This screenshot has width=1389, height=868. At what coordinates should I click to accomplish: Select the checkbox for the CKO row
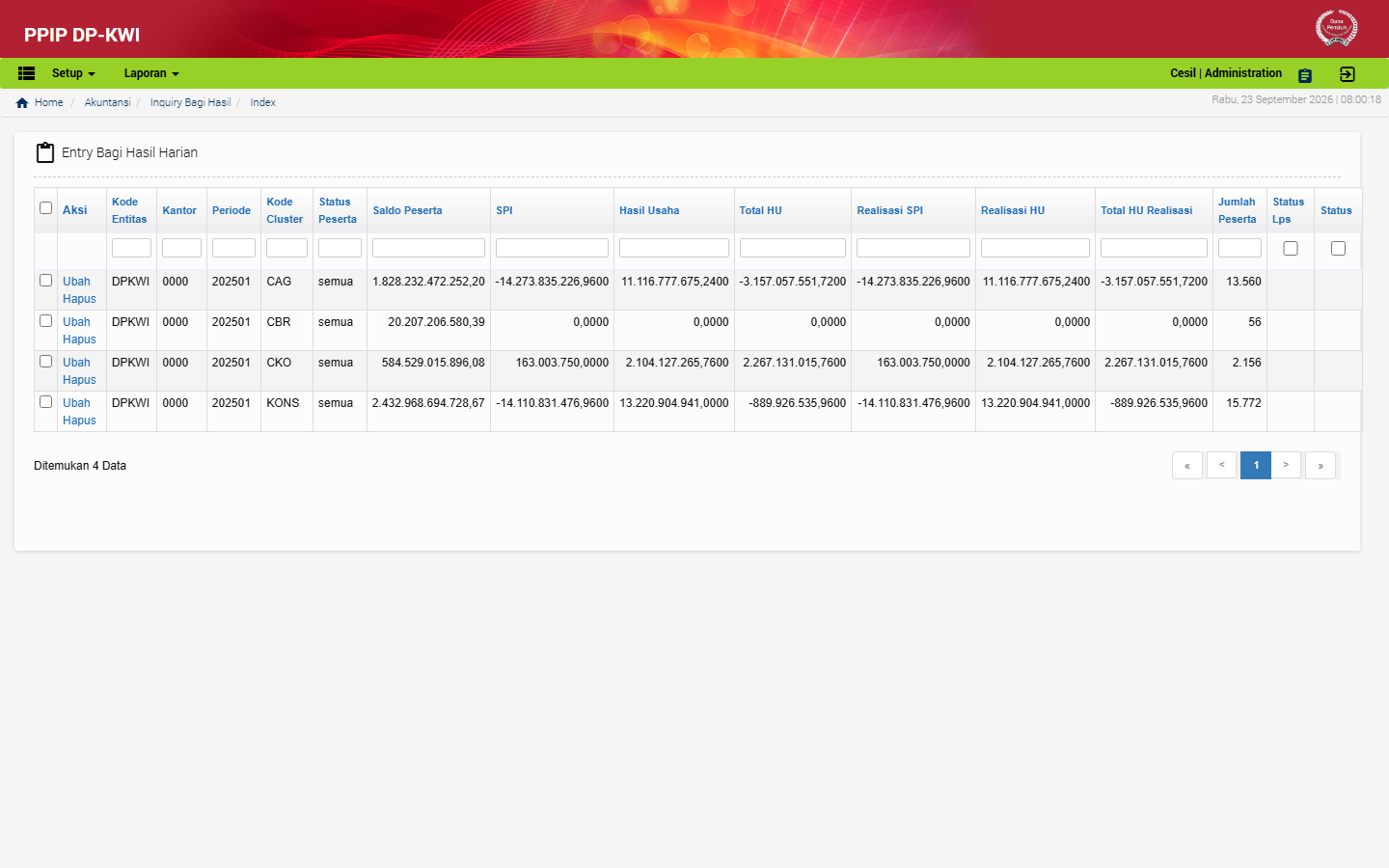45,362
